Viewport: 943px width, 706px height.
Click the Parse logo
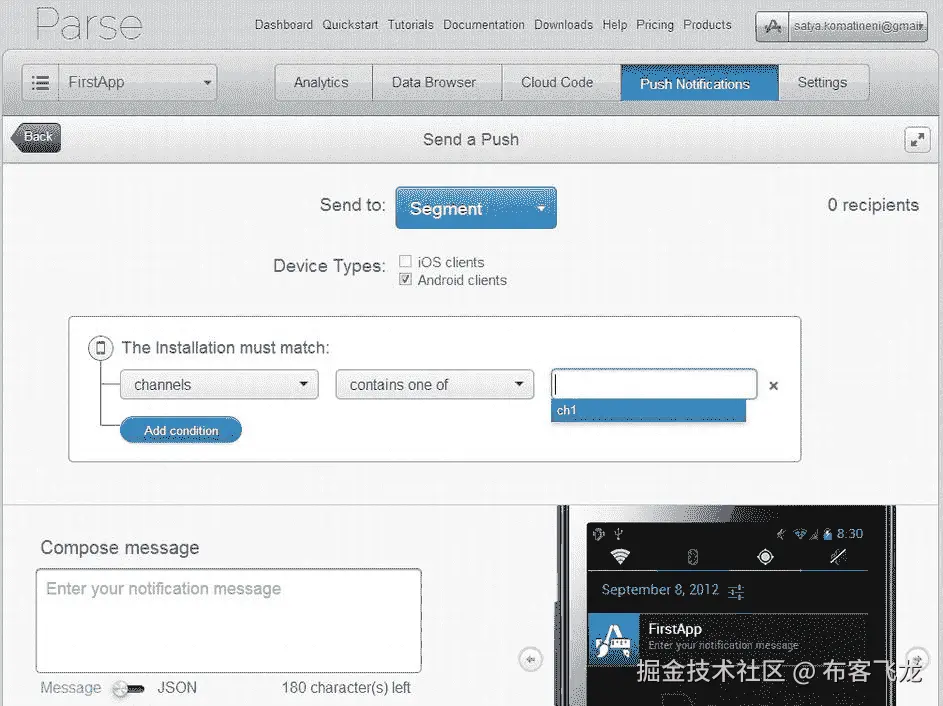pos(88,25)
